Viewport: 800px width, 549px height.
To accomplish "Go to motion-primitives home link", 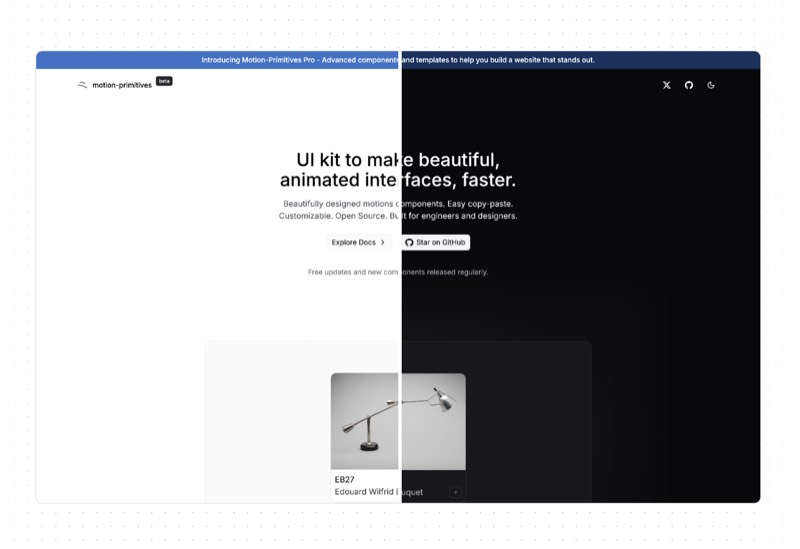I will click(122, 85).
